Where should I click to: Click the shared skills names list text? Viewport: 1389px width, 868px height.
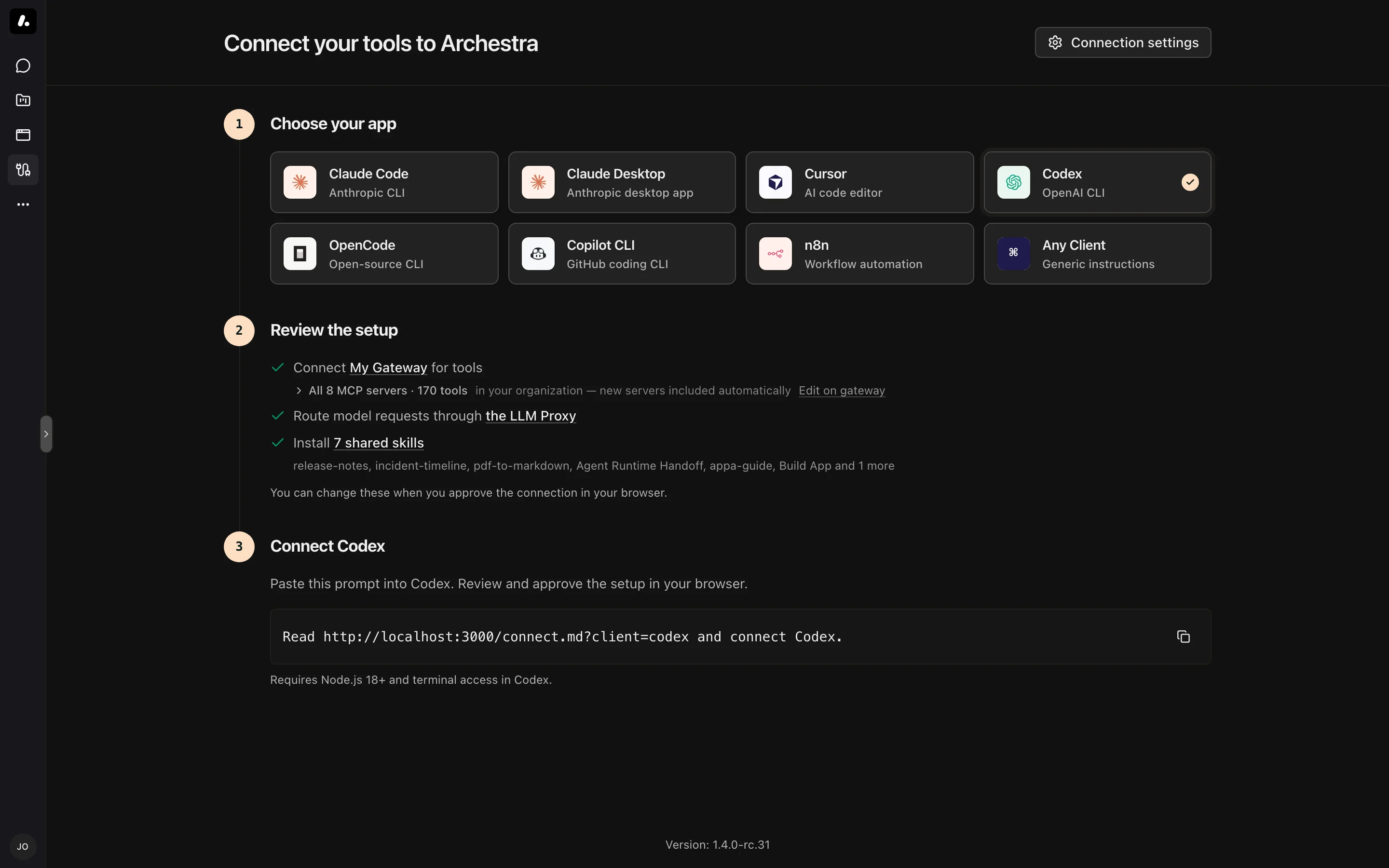coord(594,465)
